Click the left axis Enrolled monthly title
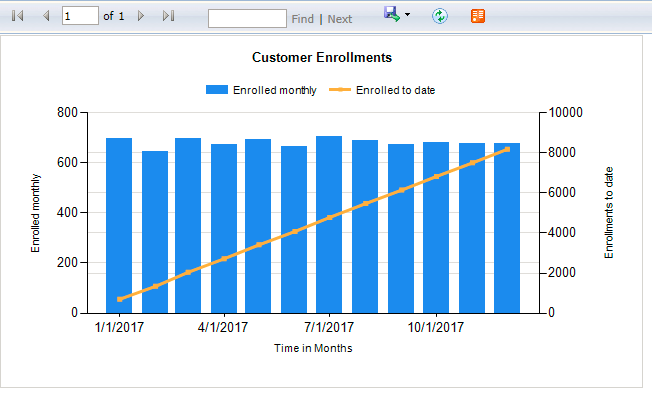This screenshot has height=397, width=652. pyautogui.click(x=35, y=213)
